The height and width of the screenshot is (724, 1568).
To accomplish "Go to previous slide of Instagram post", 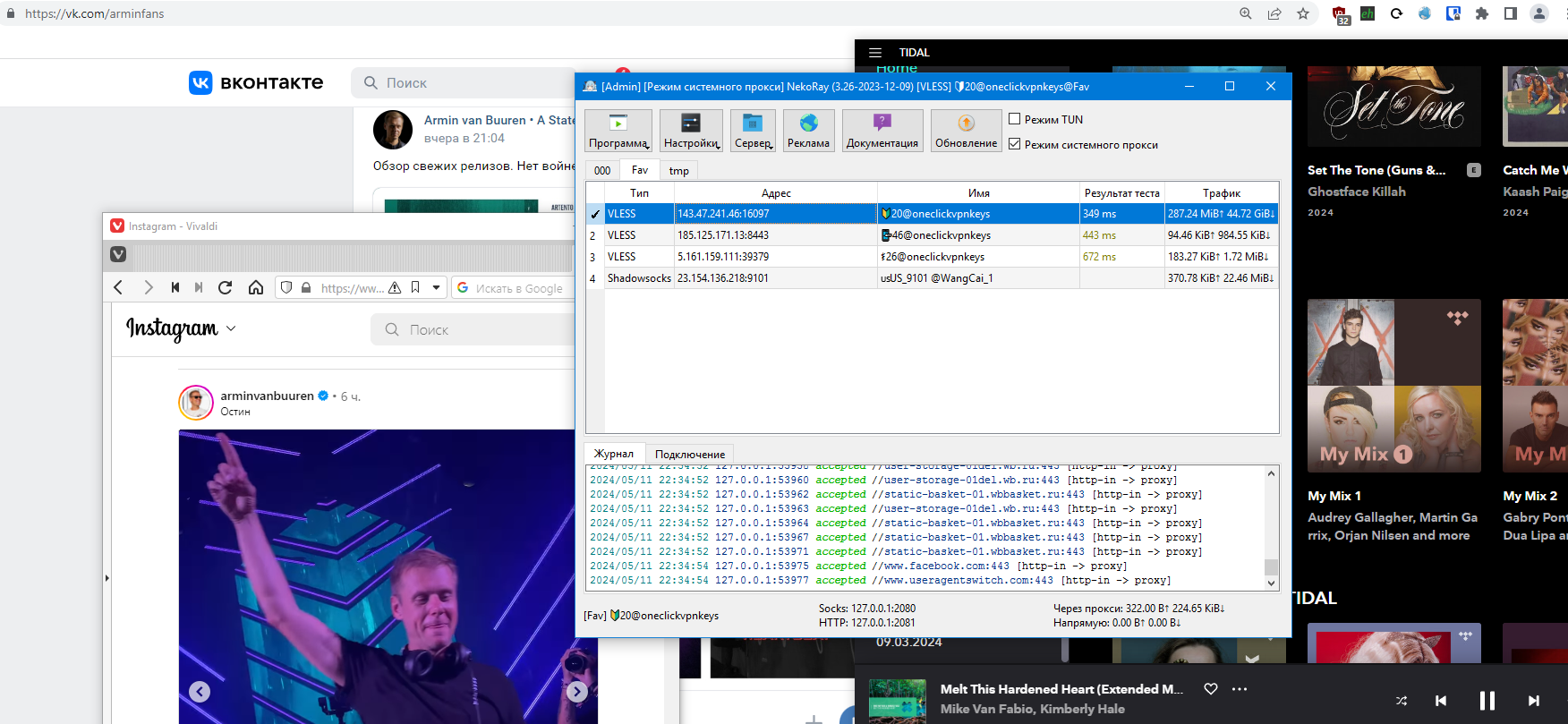I will [x=200, y=692].
